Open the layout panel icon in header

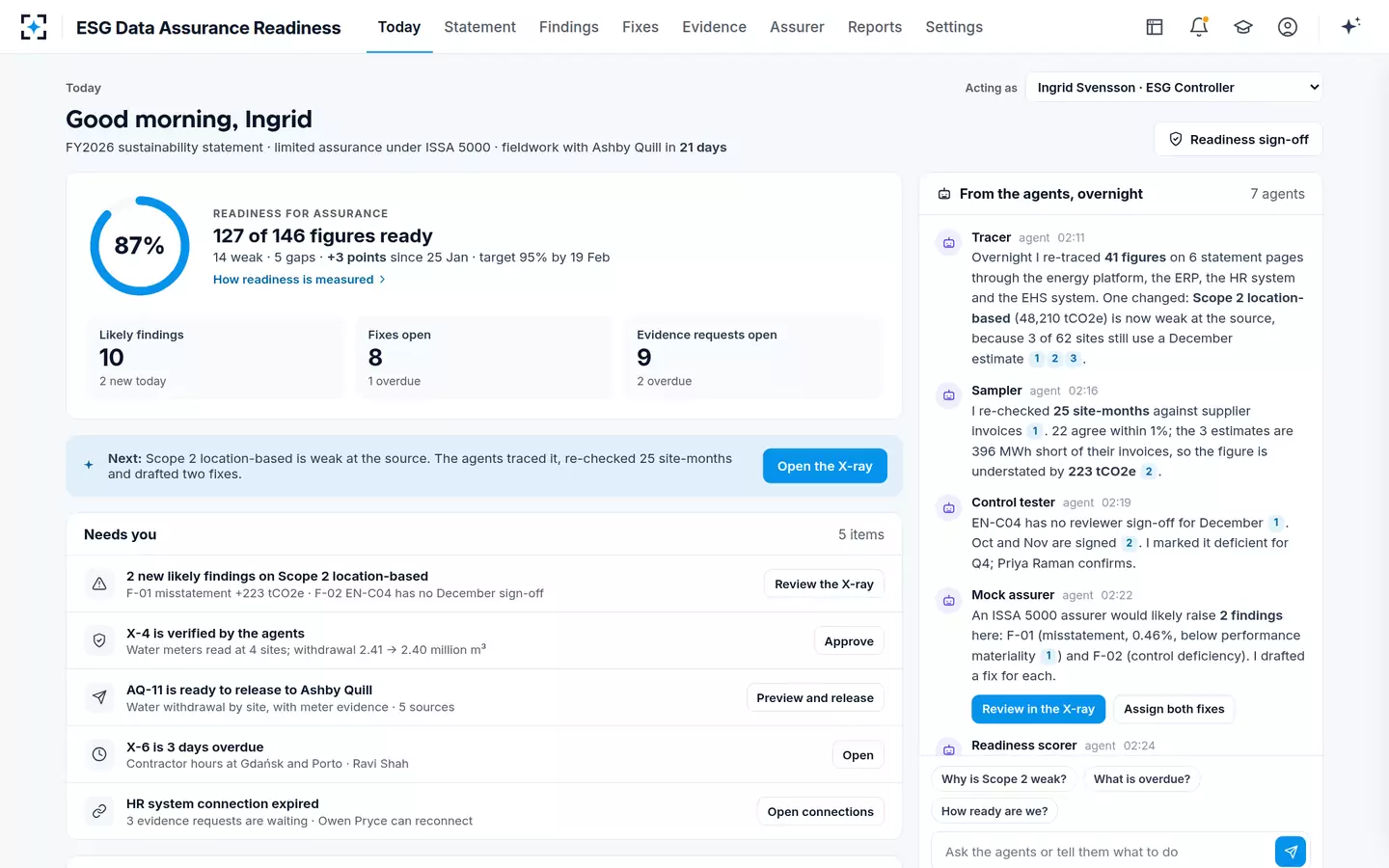(1155, 27)
